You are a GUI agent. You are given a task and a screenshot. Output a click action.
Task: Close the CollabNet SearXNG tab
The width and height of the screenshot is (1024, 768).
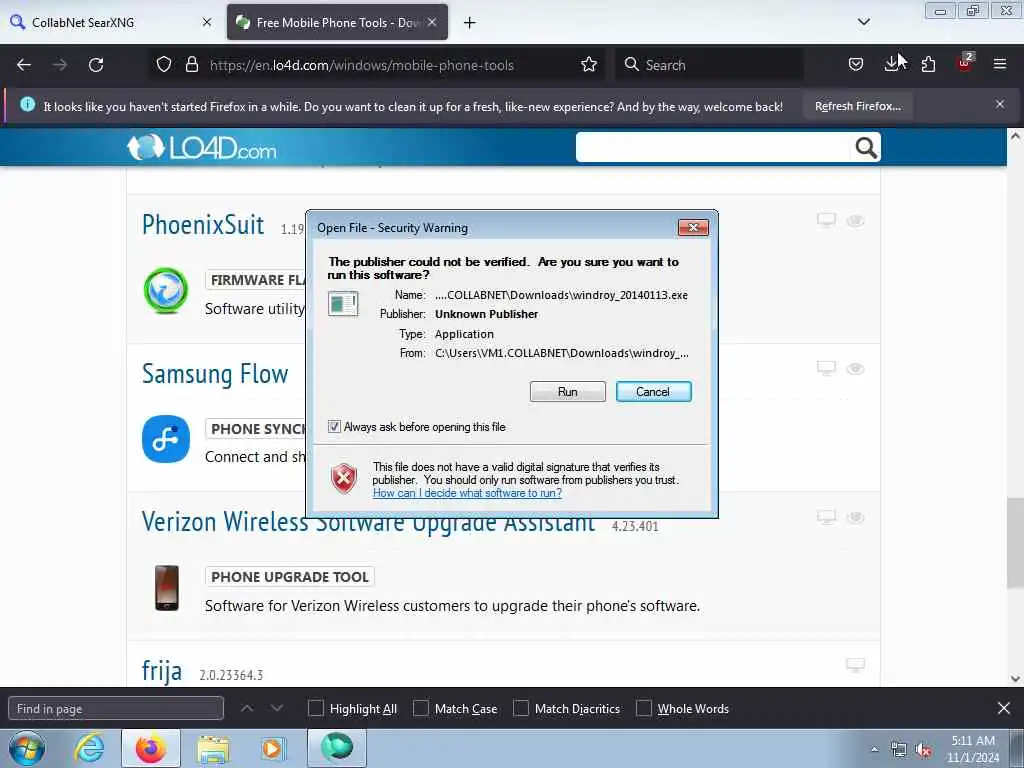tap(207, 22)
